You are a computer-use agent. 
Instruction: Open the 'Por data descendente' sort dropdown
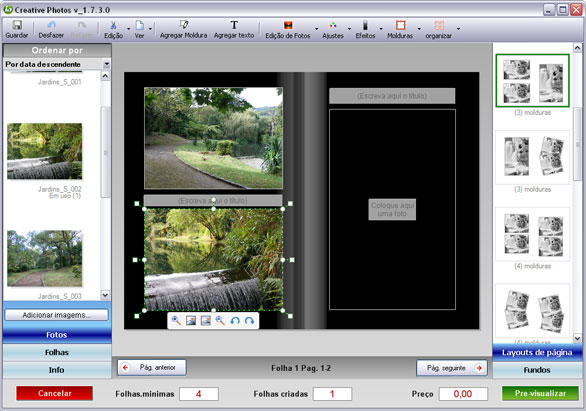point(107,64)
